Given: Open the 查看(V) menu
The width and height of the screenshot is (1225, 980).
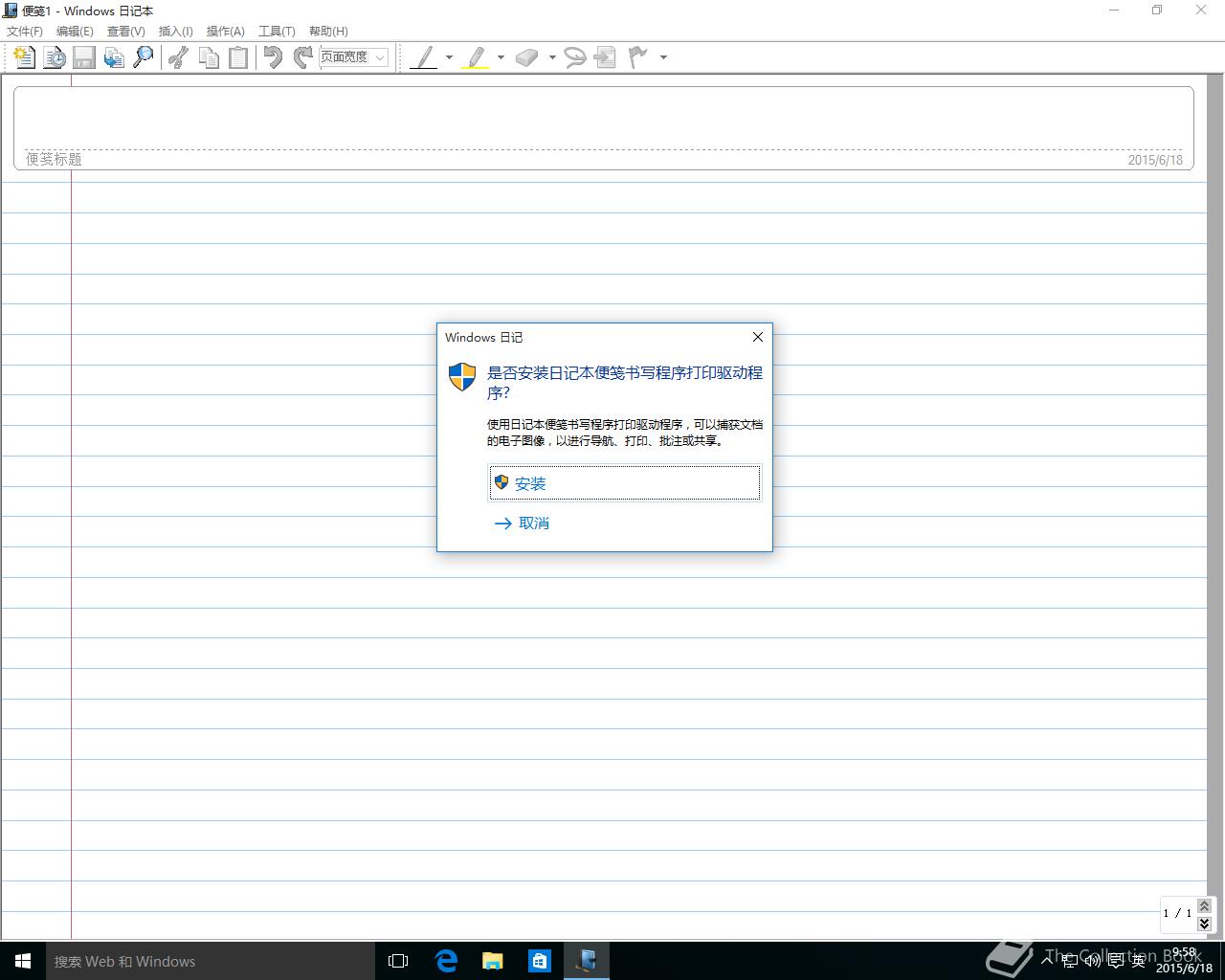Looking at the screenshot, I should tap(125, 32).
